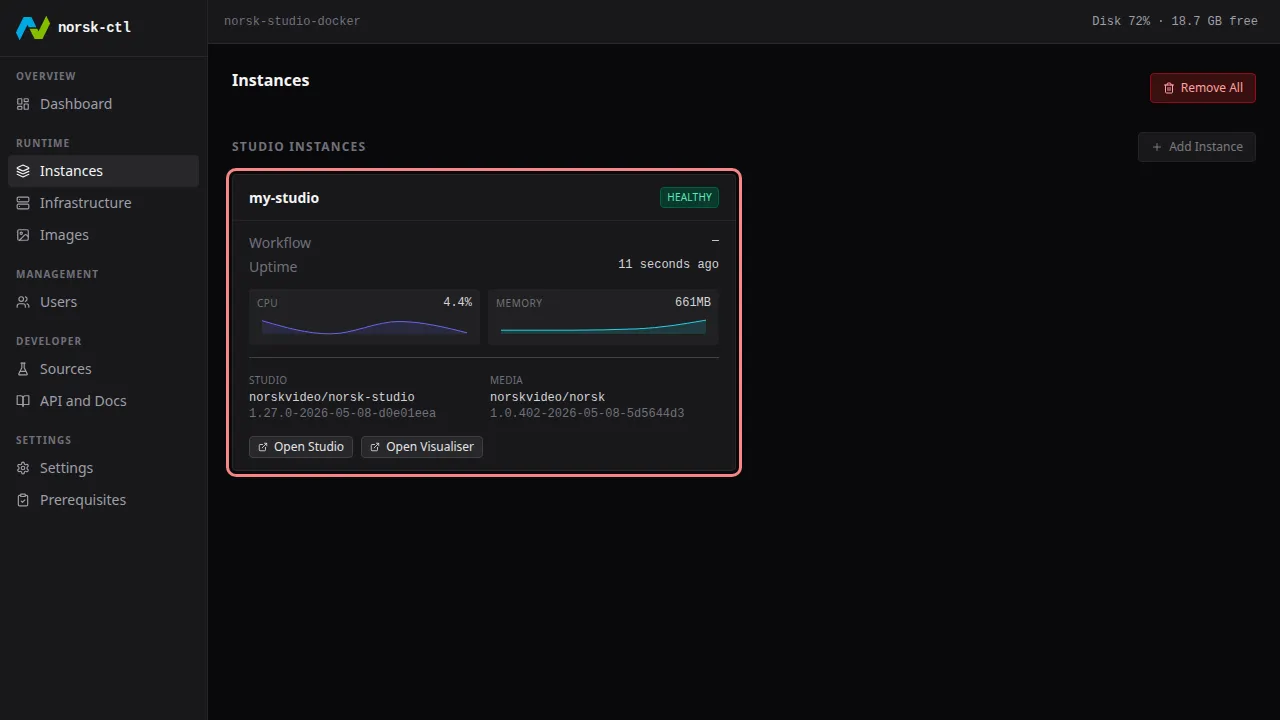
Task: Click the Workflow label
Action: click(280, 243)
